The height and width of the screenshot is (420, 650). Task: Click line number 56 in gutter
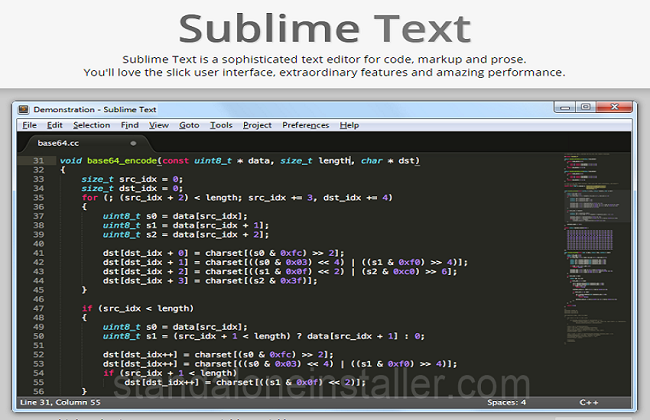[39, 391]
